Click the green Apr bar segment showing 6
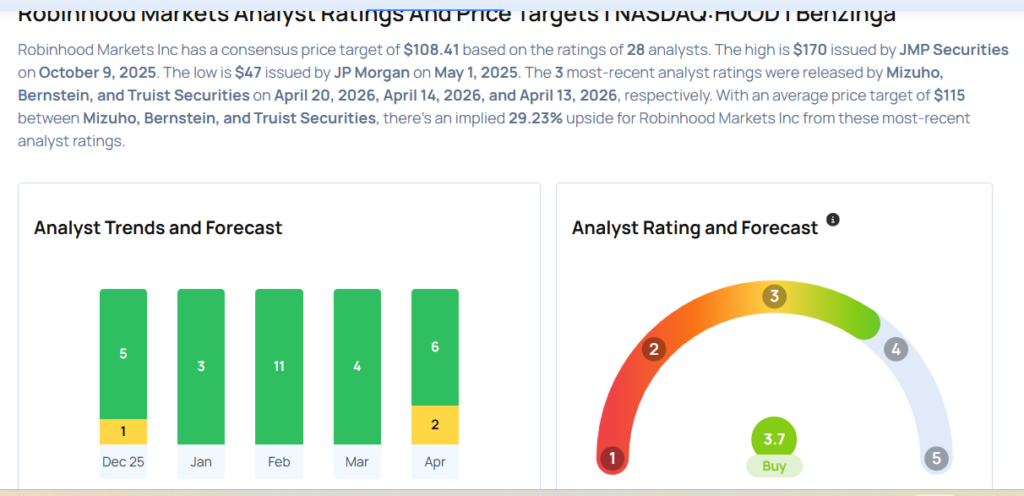 pos(435,347)
